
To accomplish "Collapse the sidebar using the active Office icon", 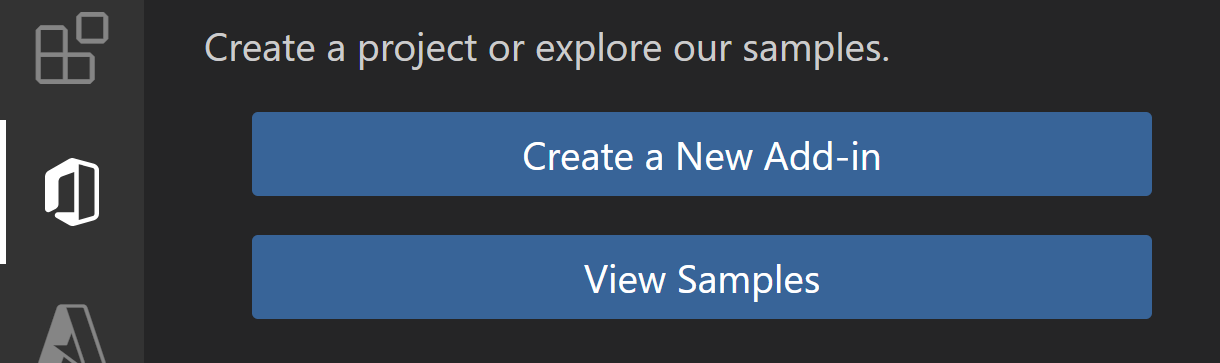I will 72,192.
